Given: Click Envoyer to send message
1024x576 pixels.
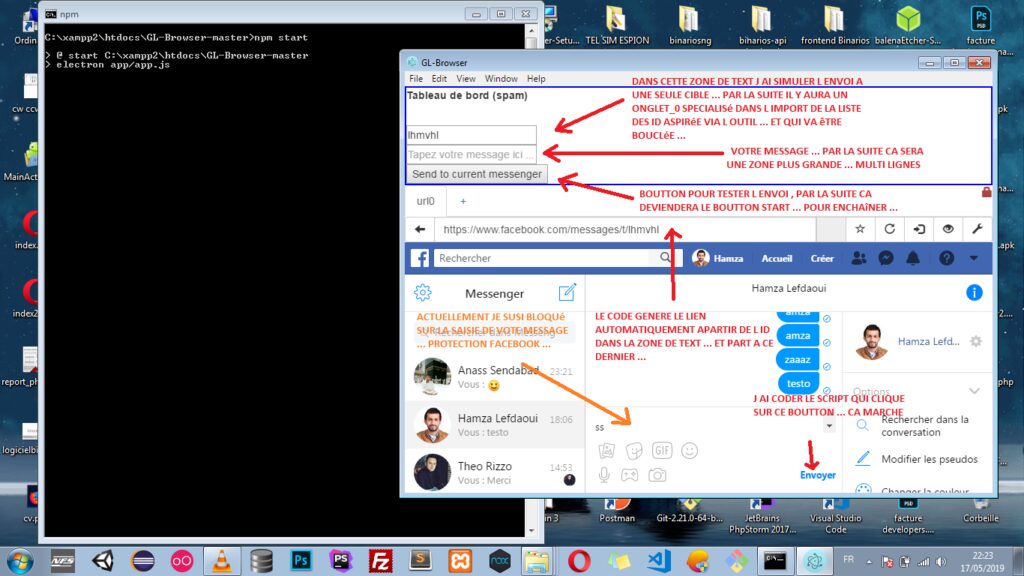Looking at the screenshot, I should [818, 475].
